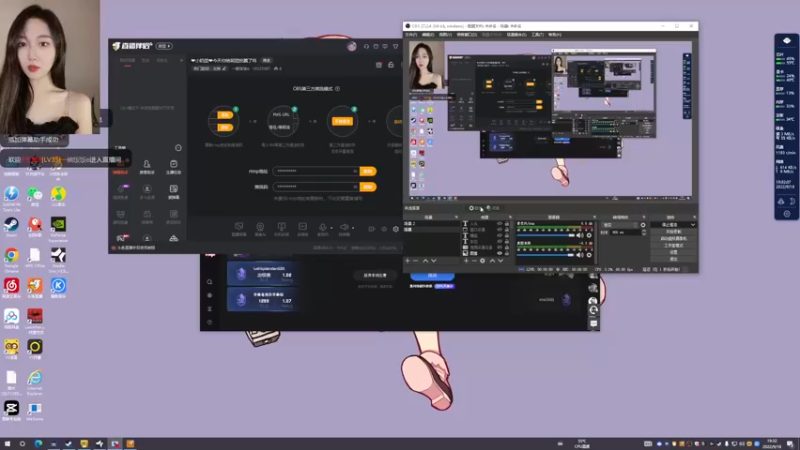Remove the selected scene in OBS

coord(415,261)
